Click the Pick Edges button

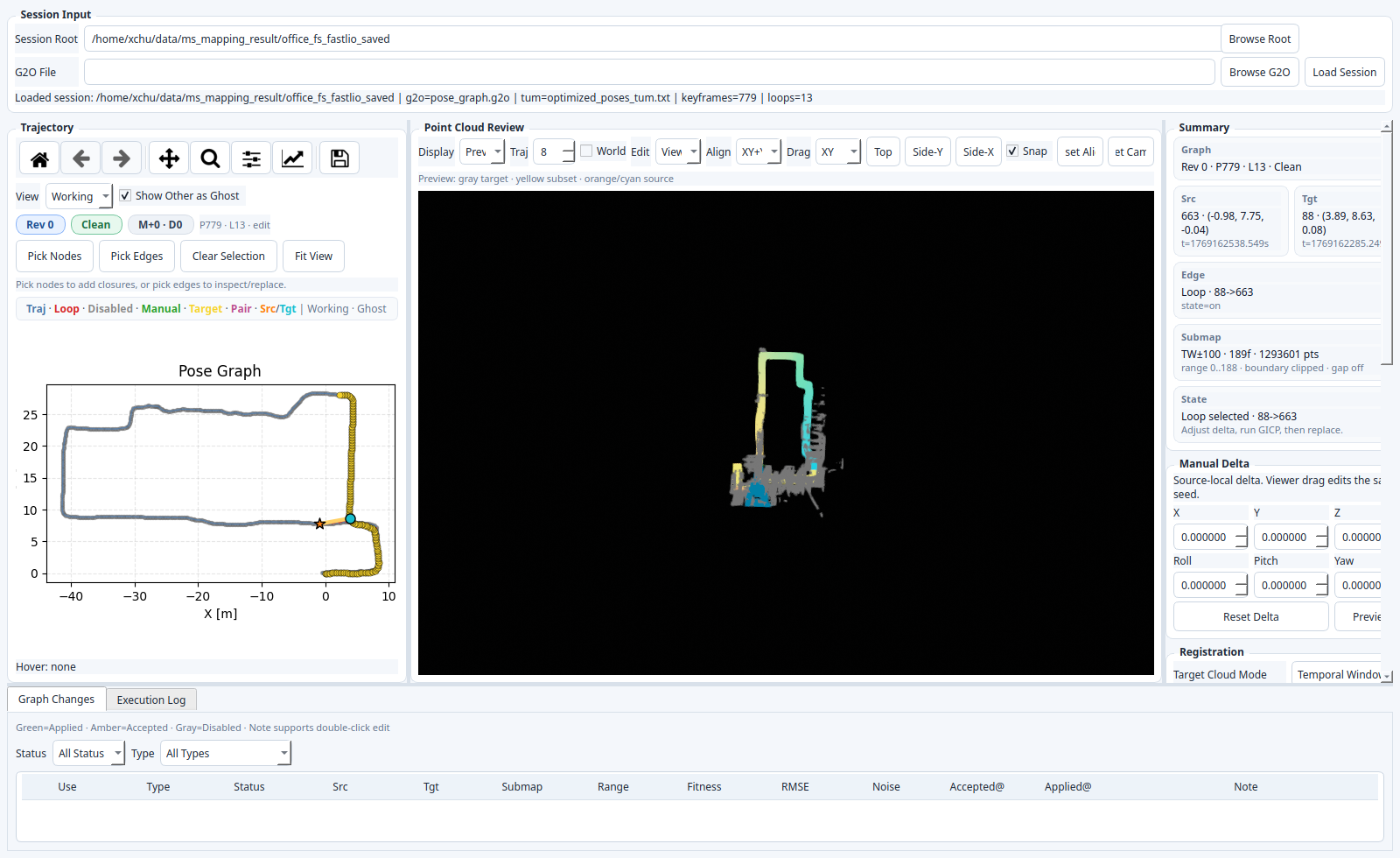tap(136, 256)
